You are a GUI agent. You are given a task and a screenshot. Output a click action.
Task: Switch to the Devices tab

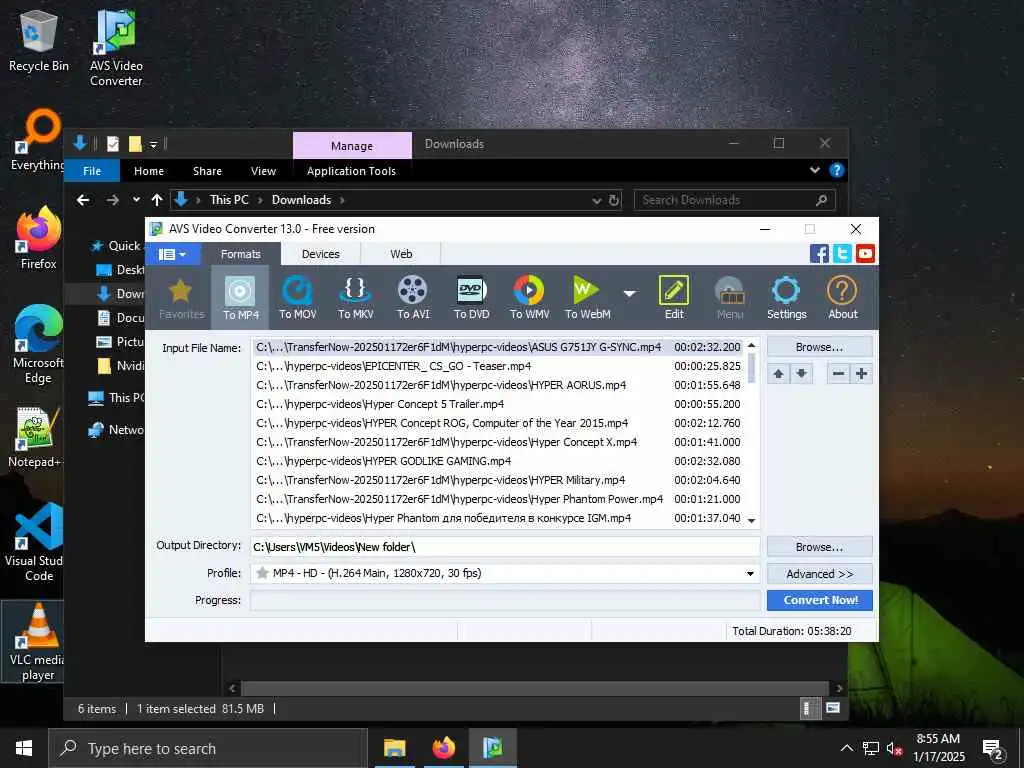(321, 254)
